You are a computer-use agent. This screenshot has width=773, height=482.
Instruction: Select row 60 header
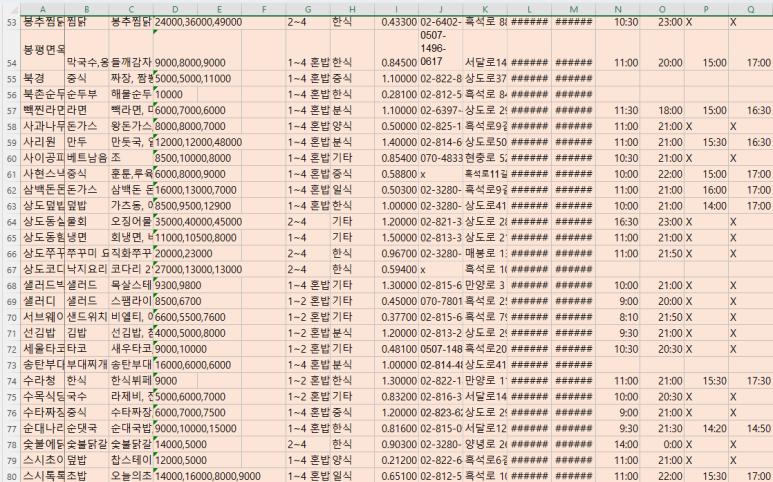point(10,158)
